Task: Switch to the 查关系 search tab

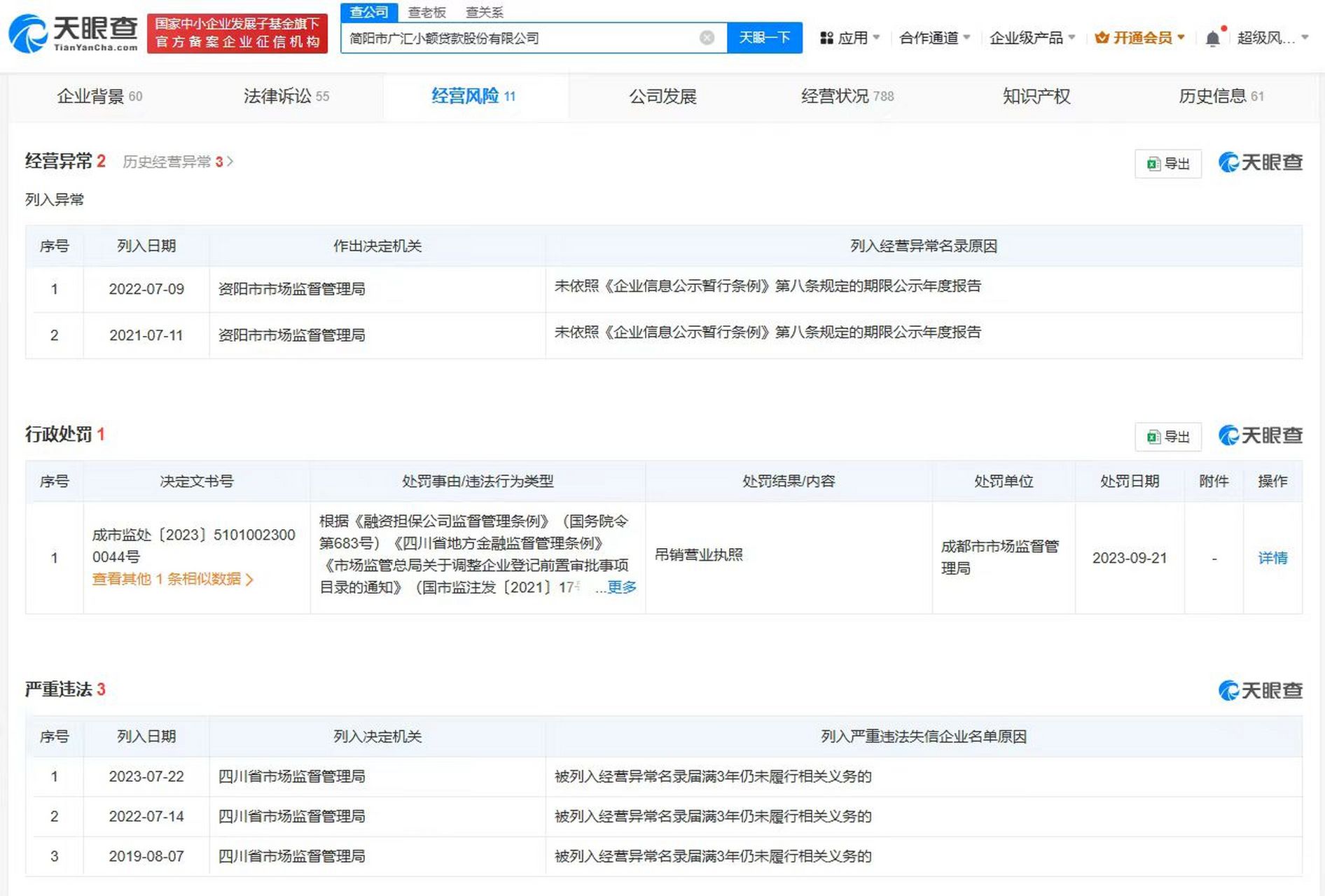Action: coord(484,12)
